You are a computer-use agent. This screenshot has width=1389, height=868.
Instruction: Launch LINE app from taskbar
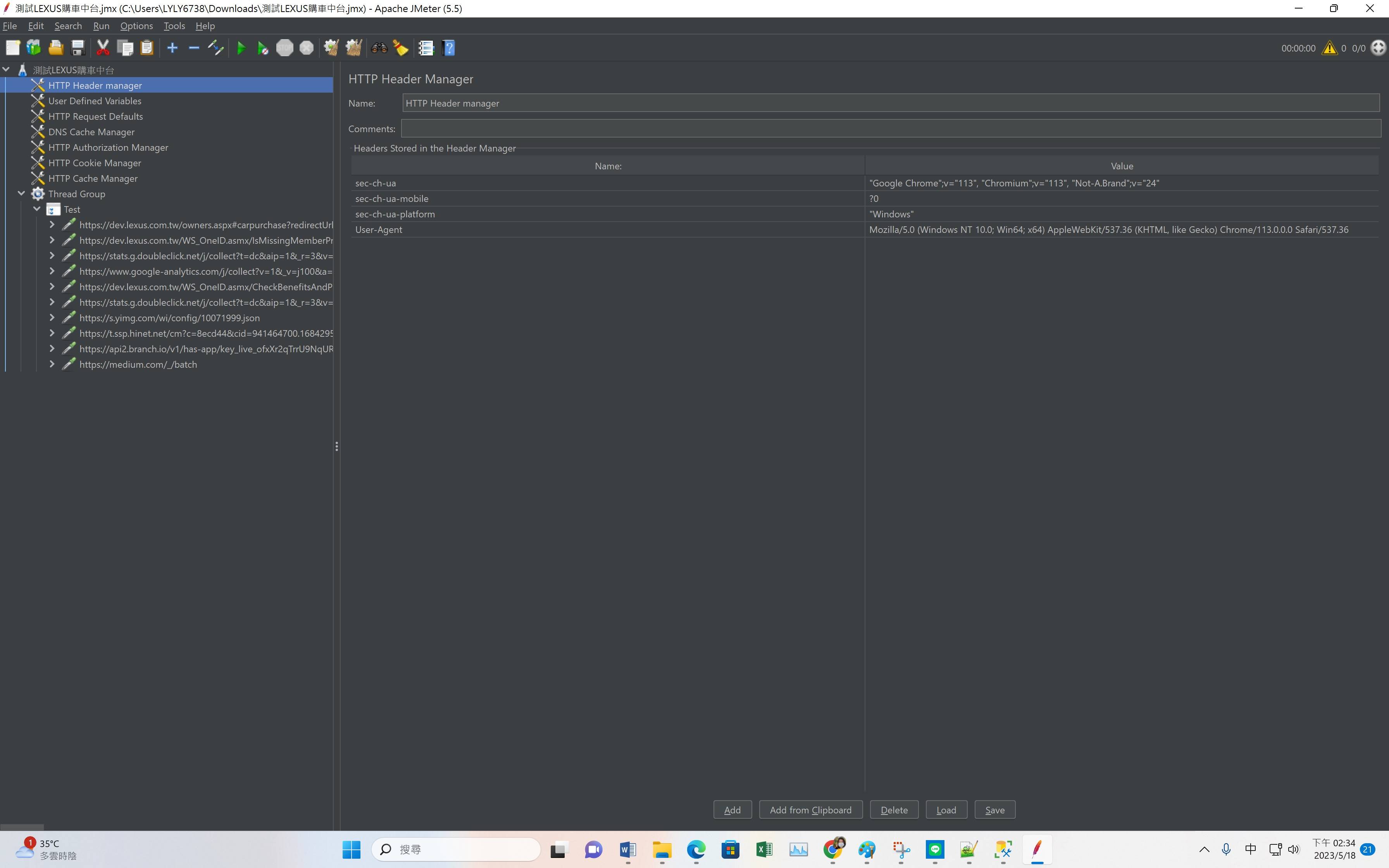935,849
